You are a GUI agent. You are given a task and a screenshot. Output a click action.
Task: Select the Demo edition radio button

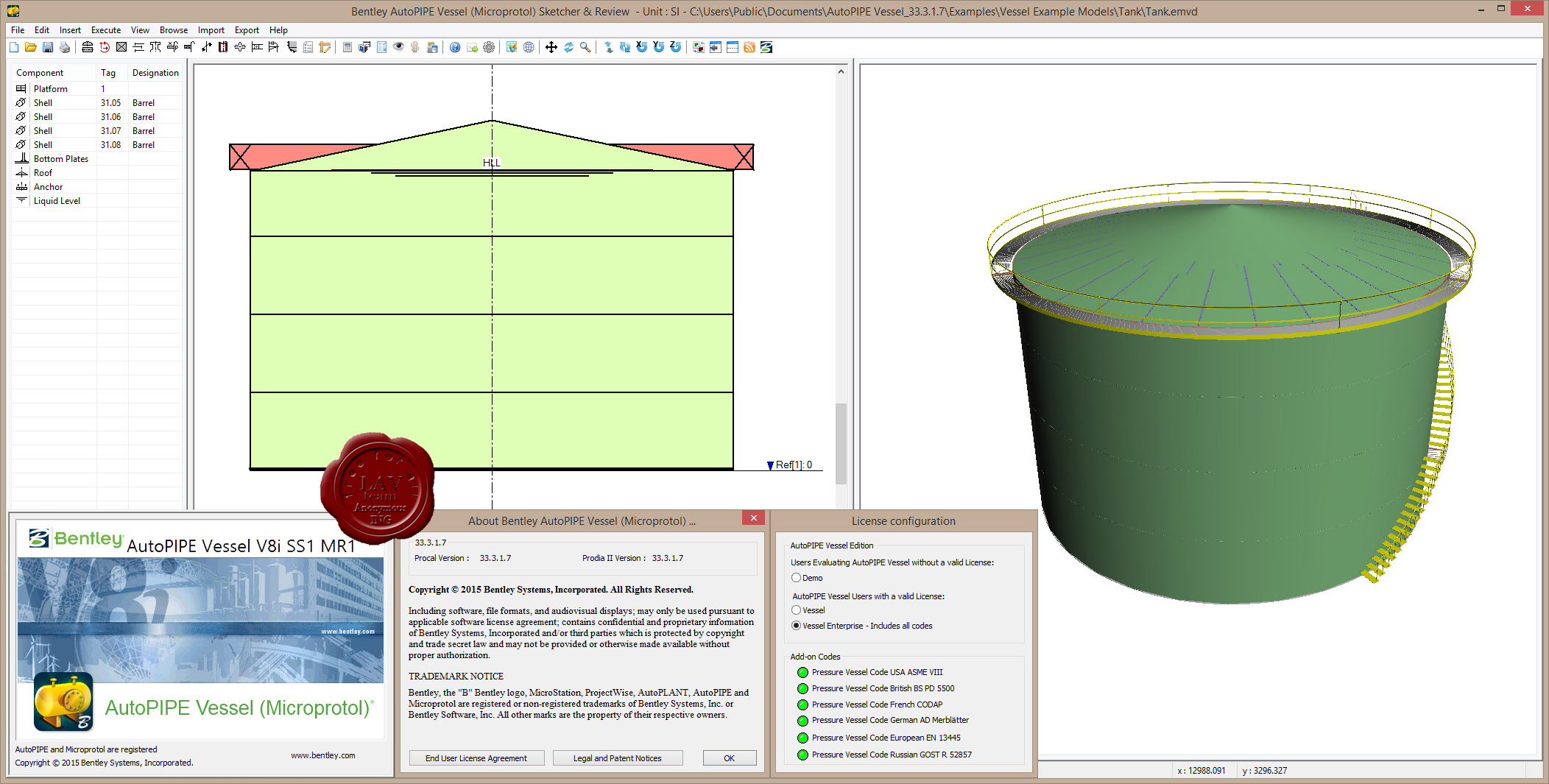796,578
